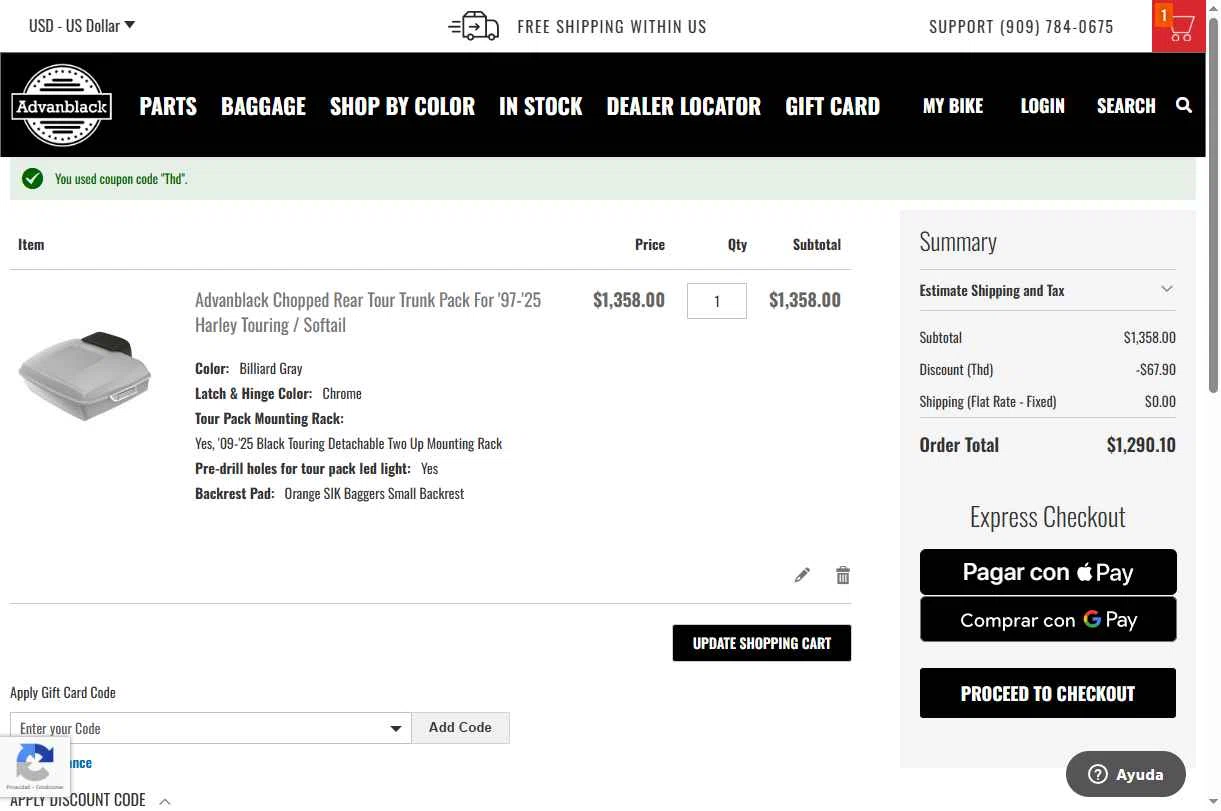Click the reCAPTCHA badge
The image size is (1221, 811).
tap(35, 766)
